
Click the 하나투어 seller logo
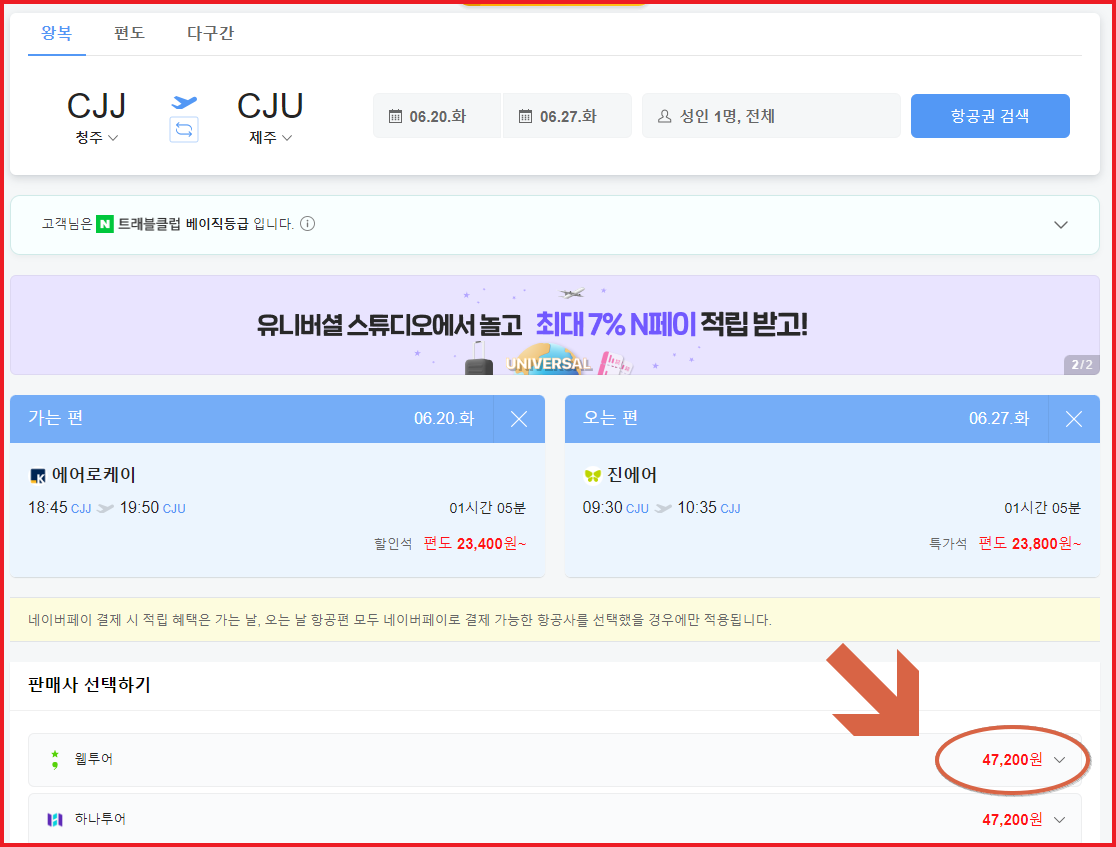pyautogui.click(x=55, y=819)
